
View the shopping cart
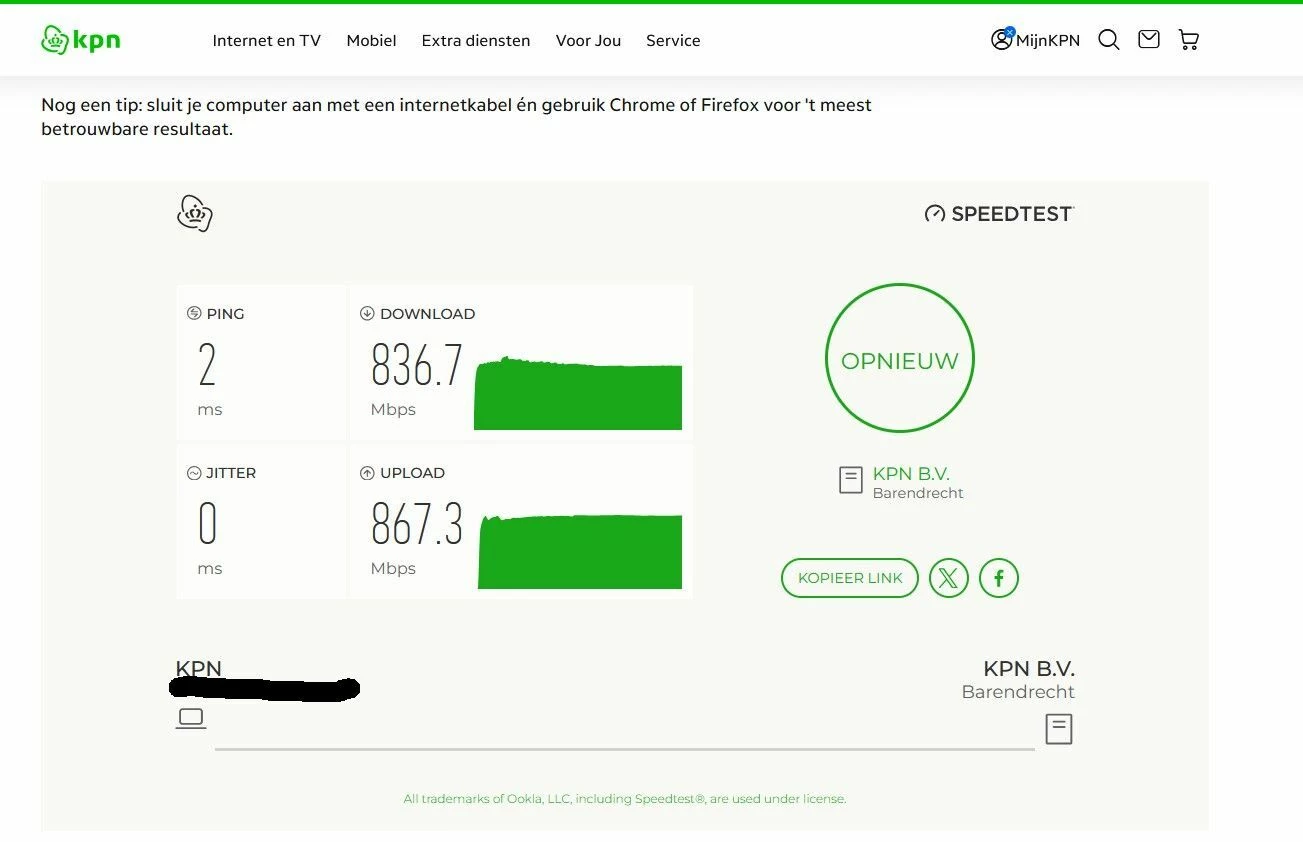point(1188,40)
